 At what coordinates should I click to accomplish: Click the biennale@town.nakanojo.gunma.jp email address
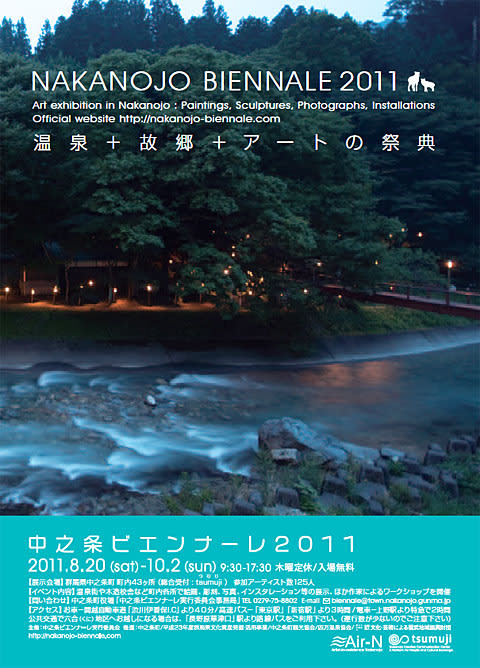click(391, 601)
